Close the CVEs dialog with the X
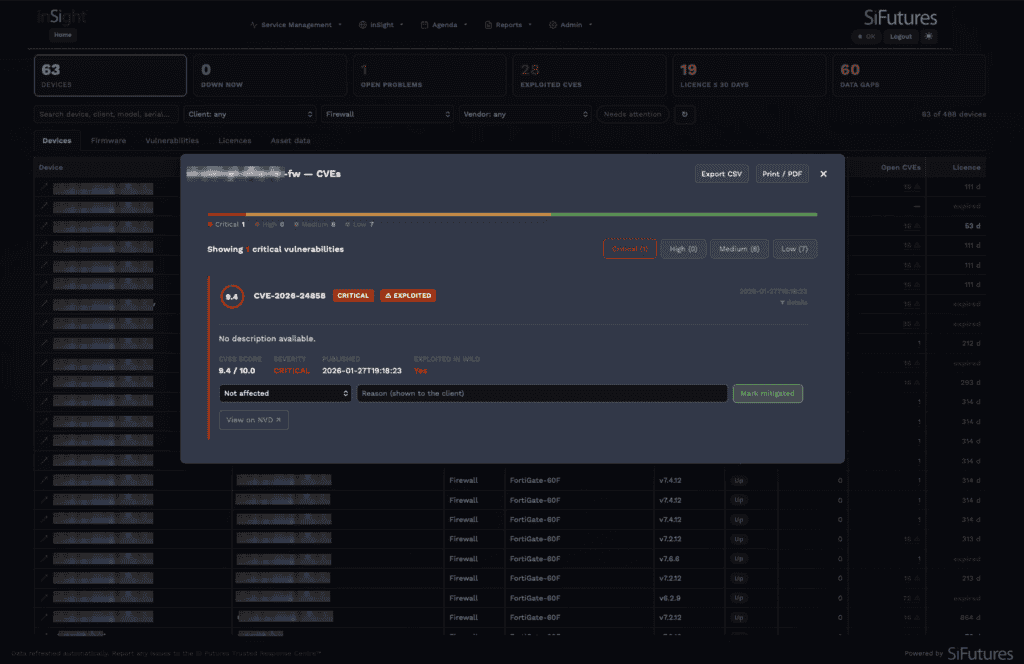1024x664 pixels. (824, 174)
